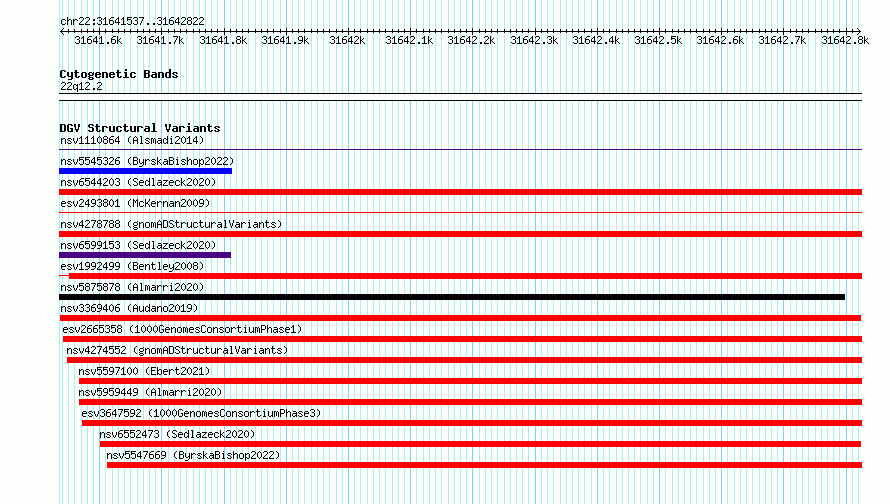The width and height of the screenshot is (890, 504).
Task: Click the 31642.7k ruler tick label
Action: point(782,40)
